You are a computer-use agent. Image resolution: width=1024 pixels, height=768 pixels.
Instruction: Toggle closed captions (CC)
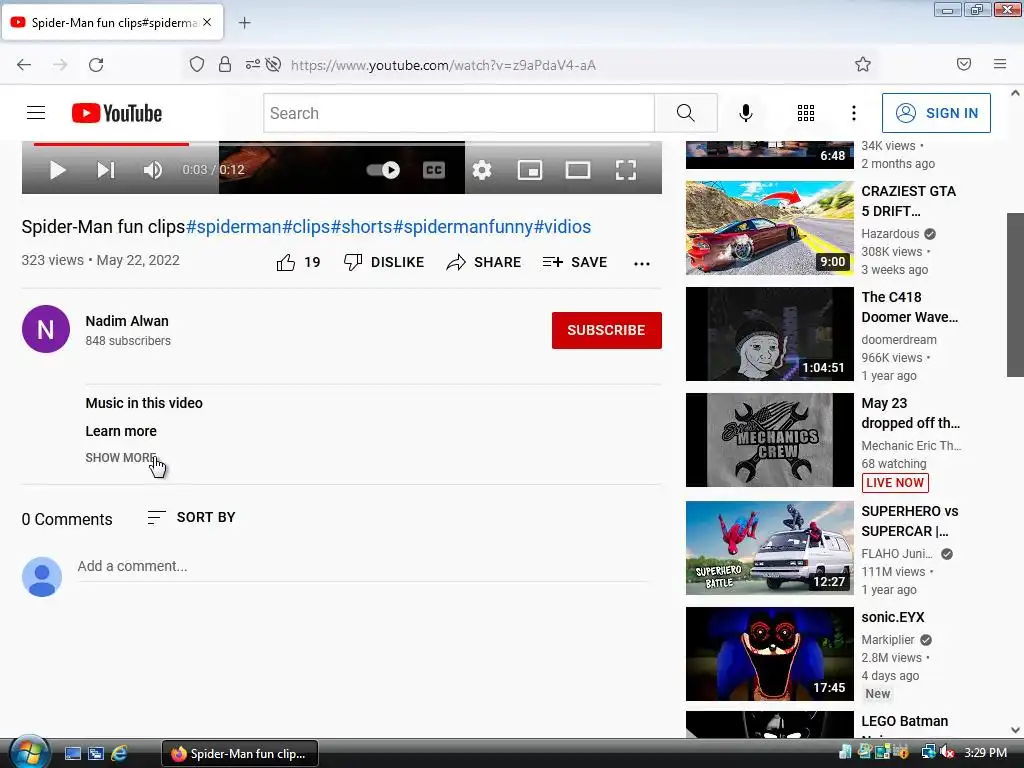coord(434,170)
